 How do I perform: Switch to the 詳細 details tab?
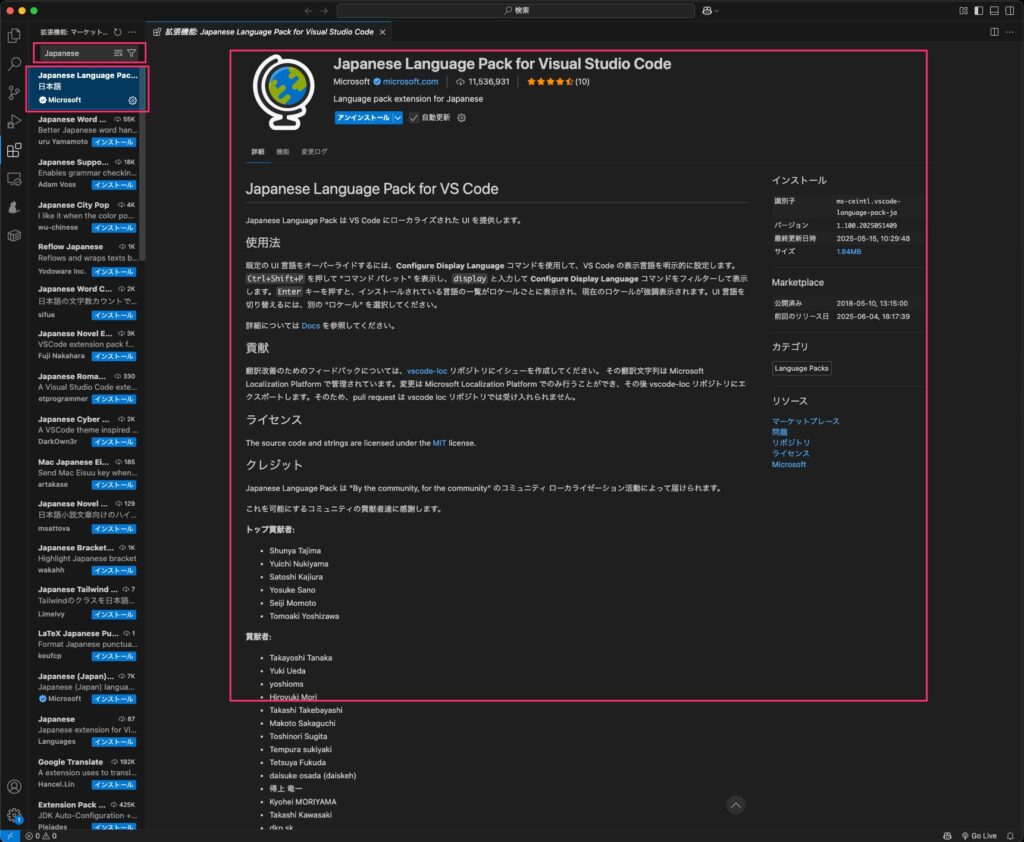(258, 152)
